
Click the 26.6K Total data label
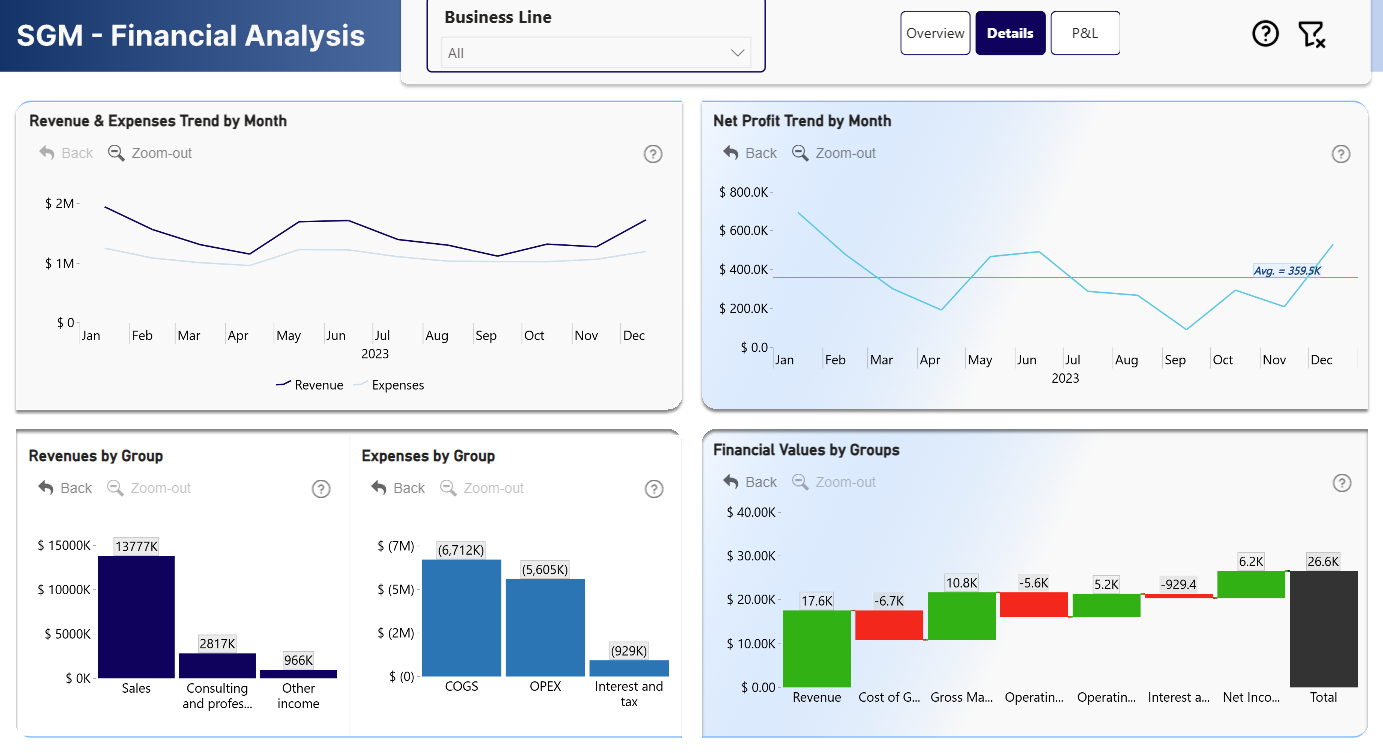tap(1324, 562)
